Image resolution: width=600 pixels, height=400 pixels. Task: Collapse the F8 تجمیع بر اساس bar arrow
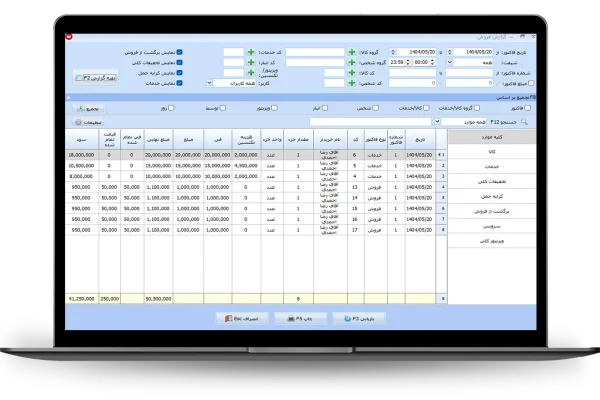69,98
